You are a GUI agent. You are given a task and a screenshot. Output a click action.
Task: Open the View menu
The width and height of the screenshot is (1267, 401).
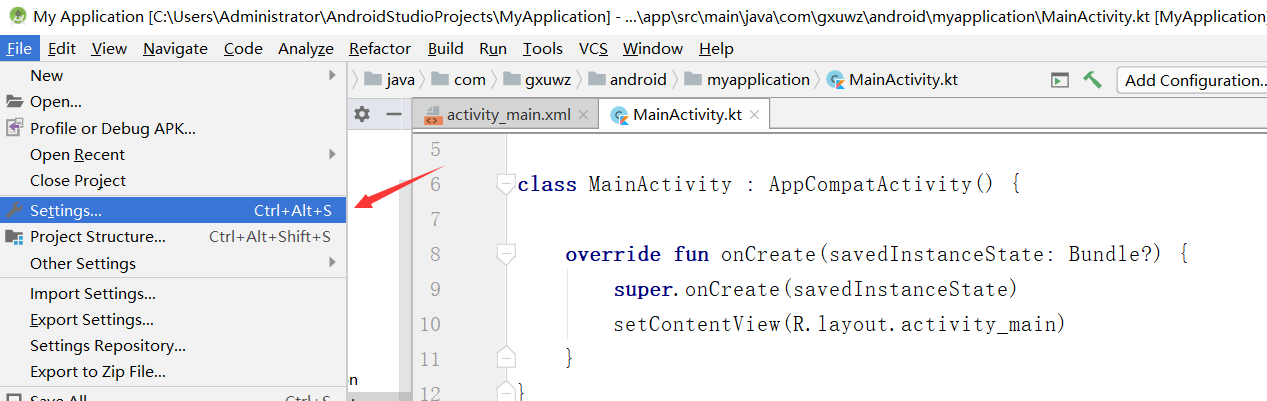pos(109,48)
